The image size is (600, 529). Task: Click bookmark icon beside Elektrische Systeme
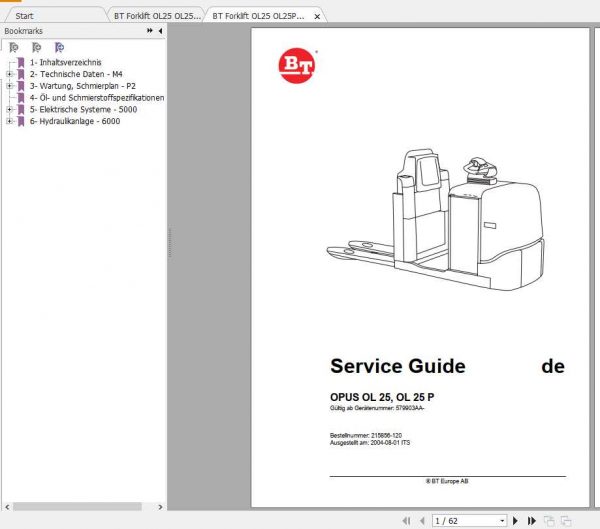(21, 109)
